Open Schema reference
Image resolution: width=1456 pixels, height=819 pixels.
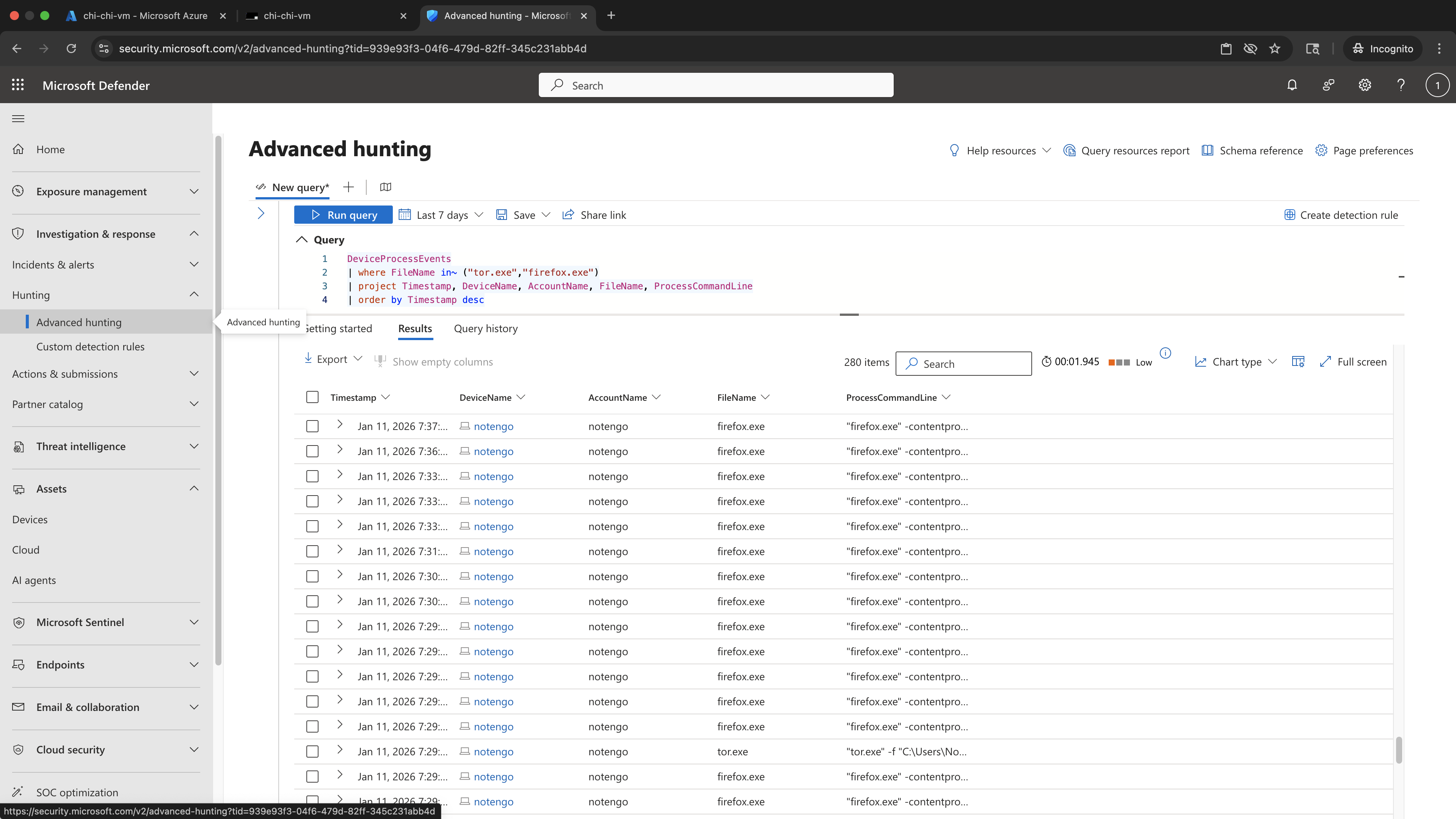(1252, 151)
